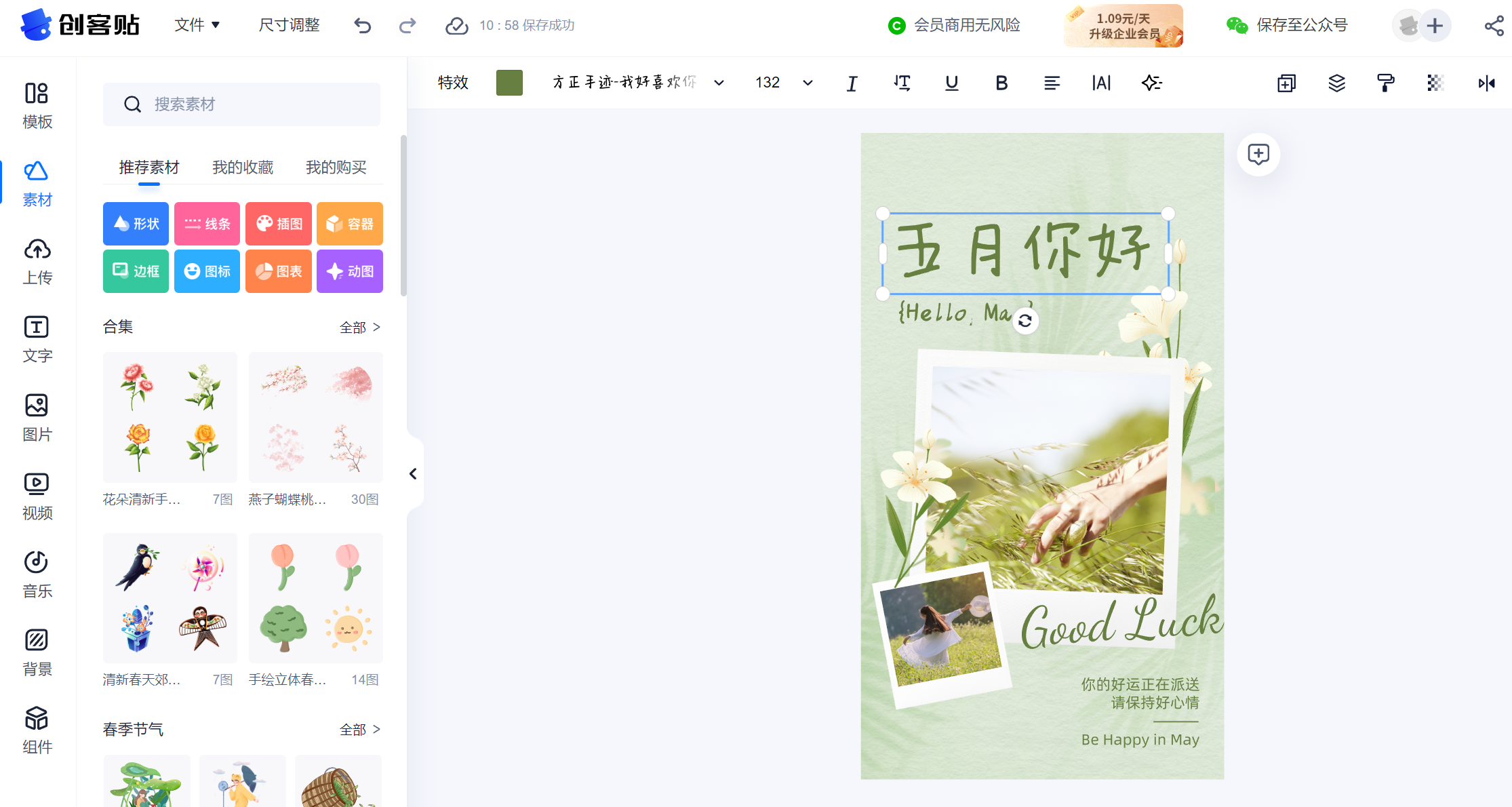Open the green text color swatch
Screen dimensions: 1512x807
(x=509, y=83)
